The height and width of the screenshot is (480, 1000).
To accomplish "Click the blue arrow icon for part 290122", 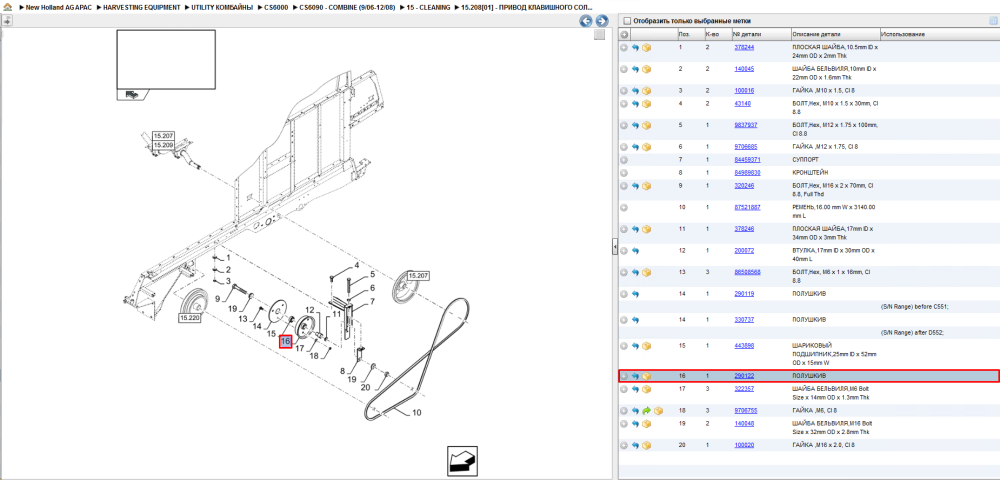I will tap(635, 376).
